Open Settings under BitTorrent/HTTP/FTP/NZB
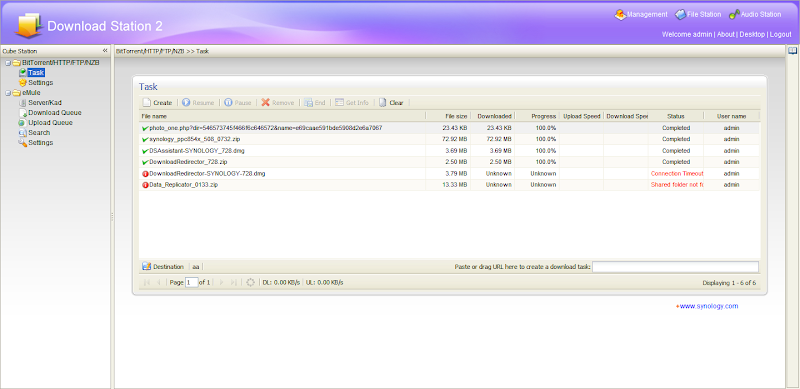The image size is (800, 389). coord(40,83)
